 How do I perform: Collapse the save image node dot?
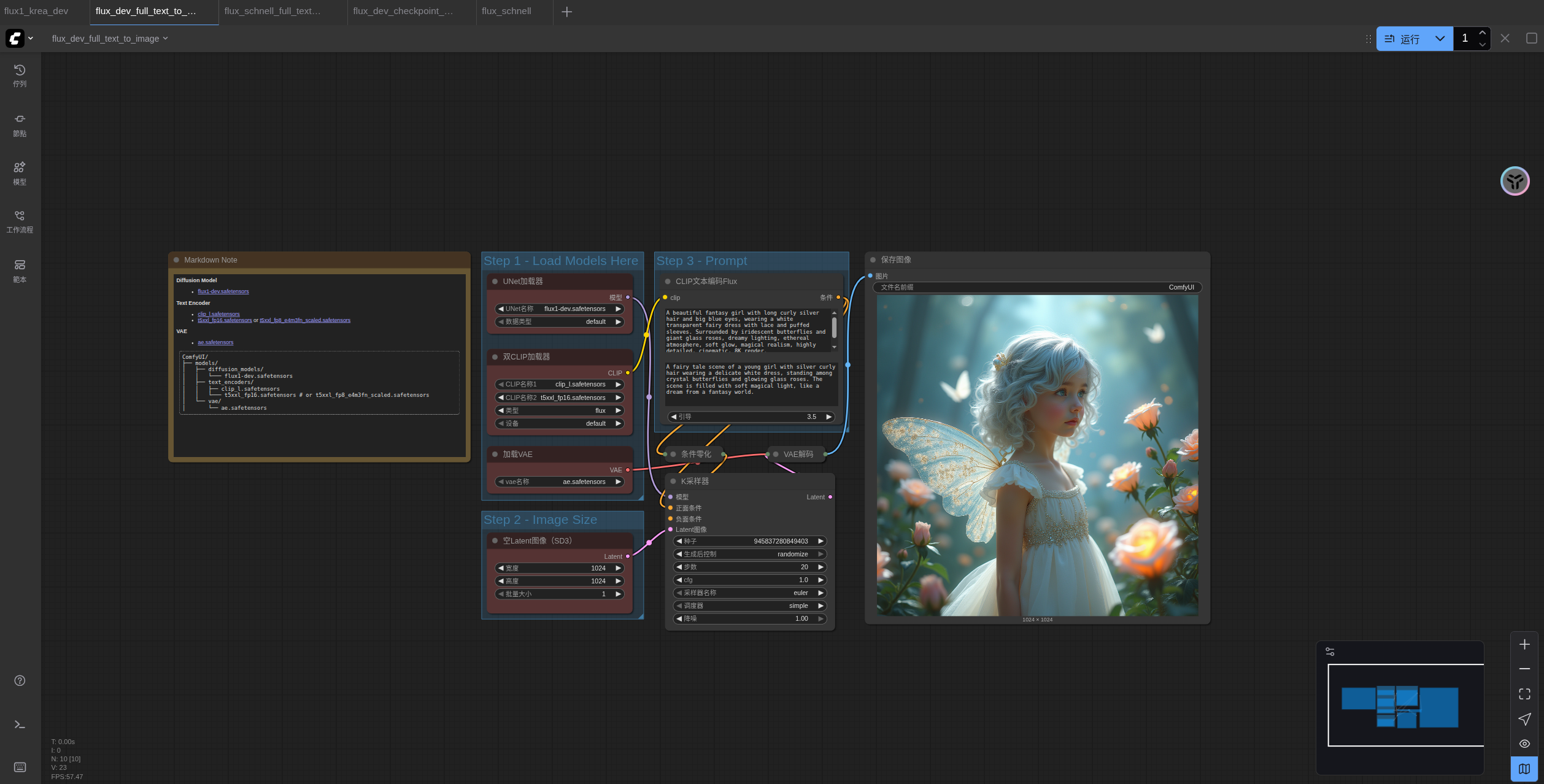coord(873,260)
